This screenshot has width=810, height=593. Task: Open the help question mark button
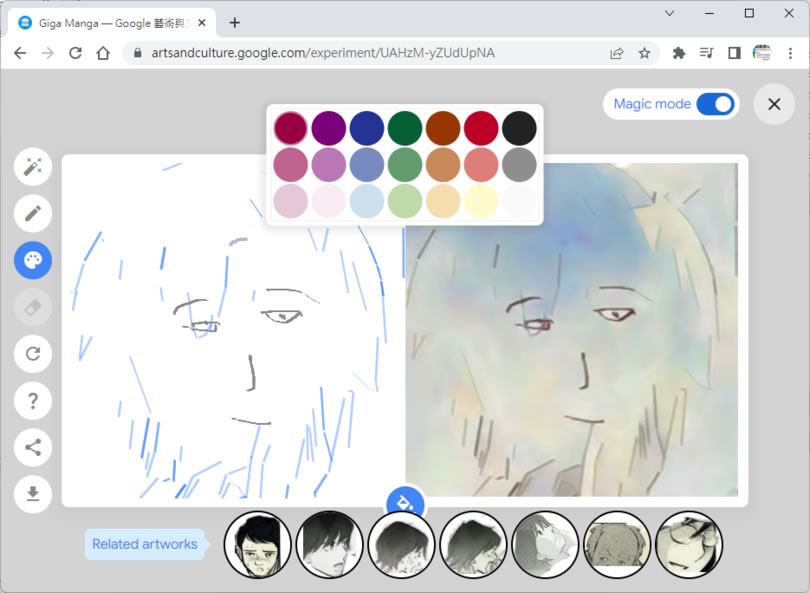(33, 400)
